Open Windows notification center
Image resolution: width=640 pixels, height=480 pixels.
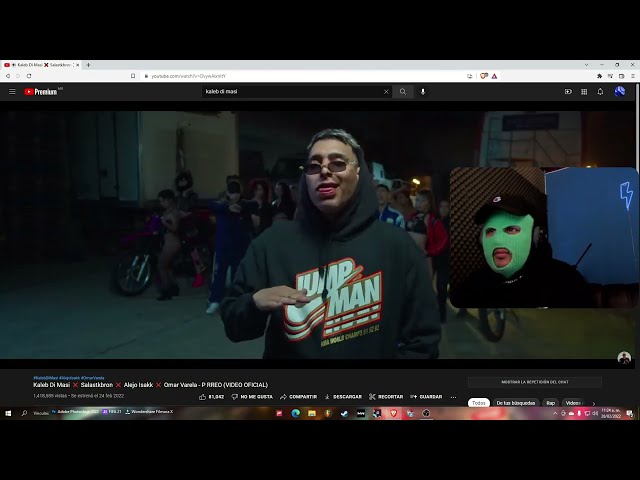point(630,413)
